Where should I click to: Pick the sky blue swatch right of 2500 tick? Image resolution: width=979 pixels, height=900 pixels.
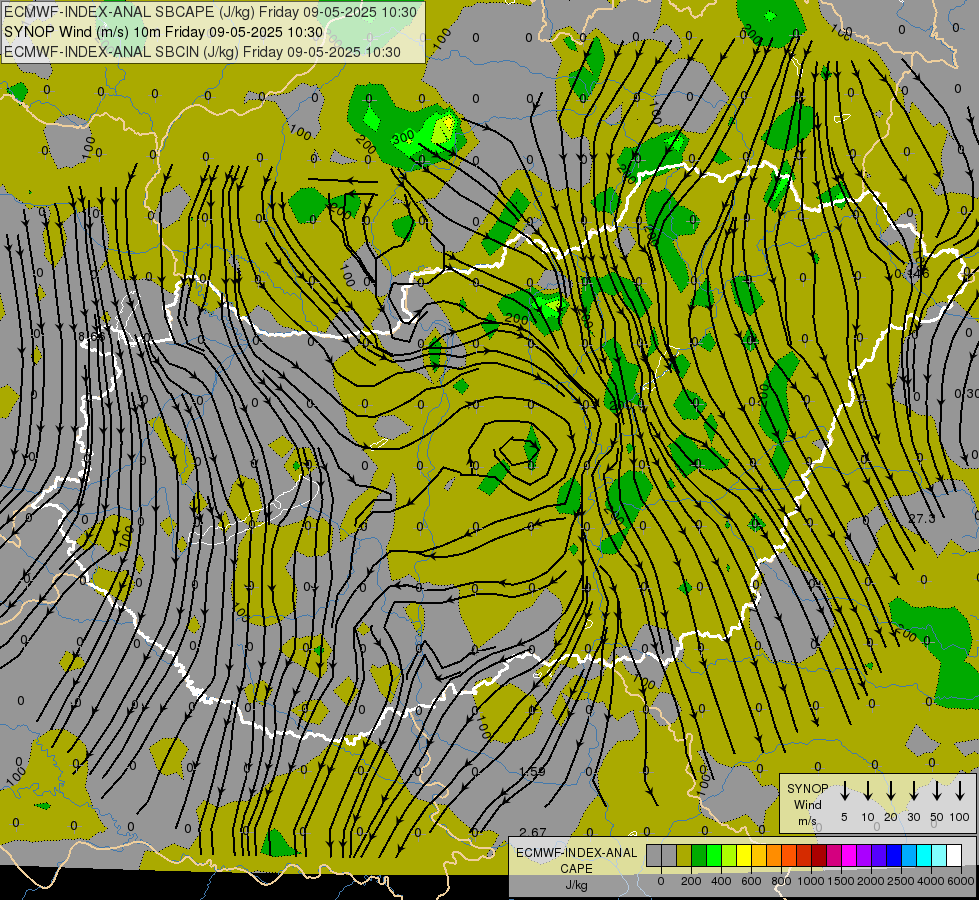click(910, 855)
